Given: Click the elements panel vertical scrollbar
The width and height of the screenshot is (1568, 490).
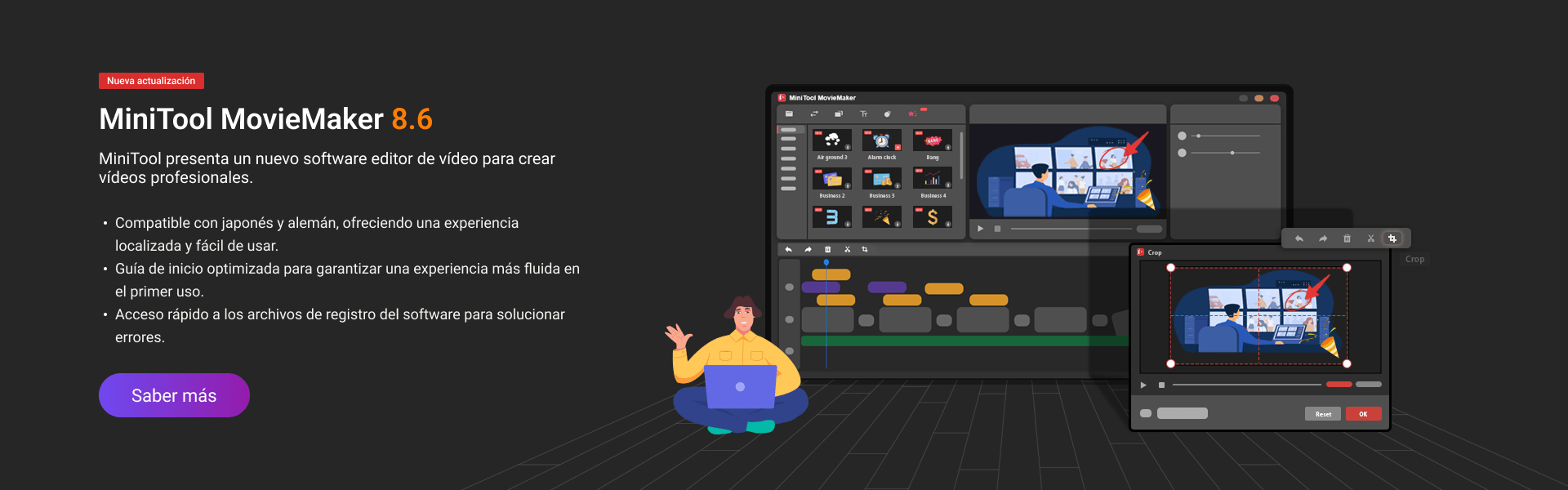Looking at the screenshot, I should click(x=961, y=155).
